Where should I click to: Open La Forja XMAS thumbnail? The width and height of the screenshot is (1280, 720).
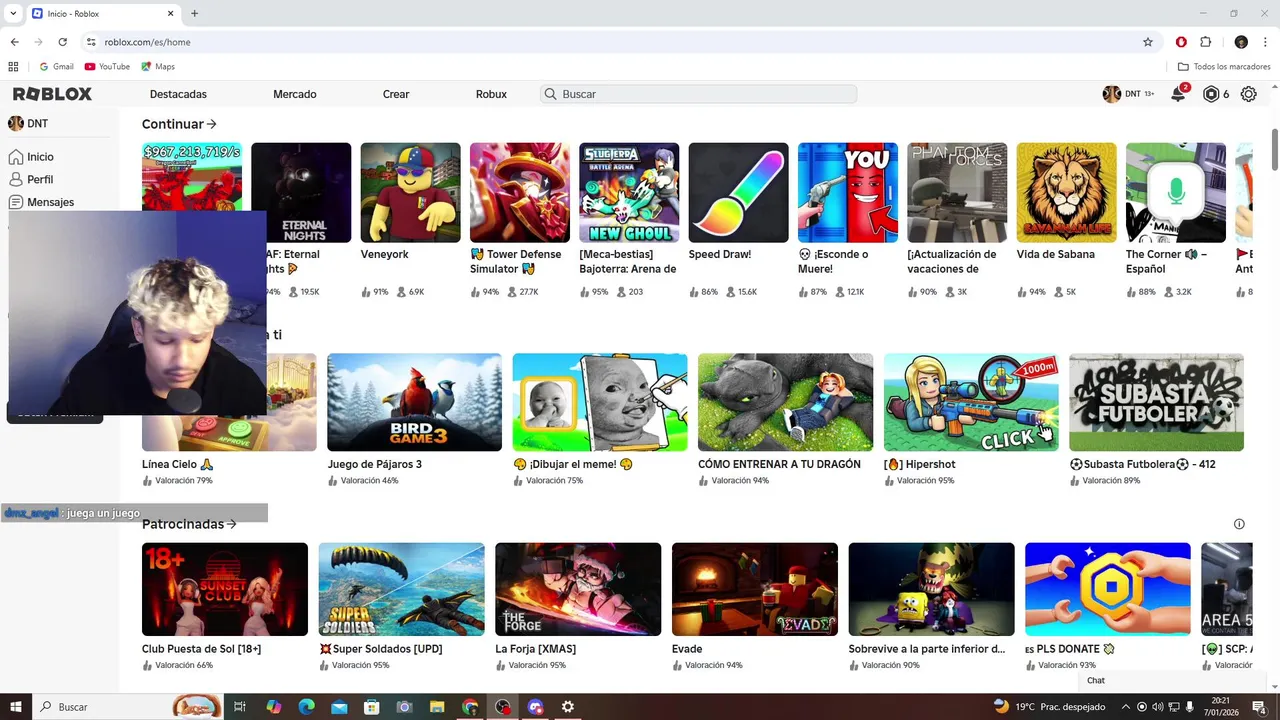578,589
